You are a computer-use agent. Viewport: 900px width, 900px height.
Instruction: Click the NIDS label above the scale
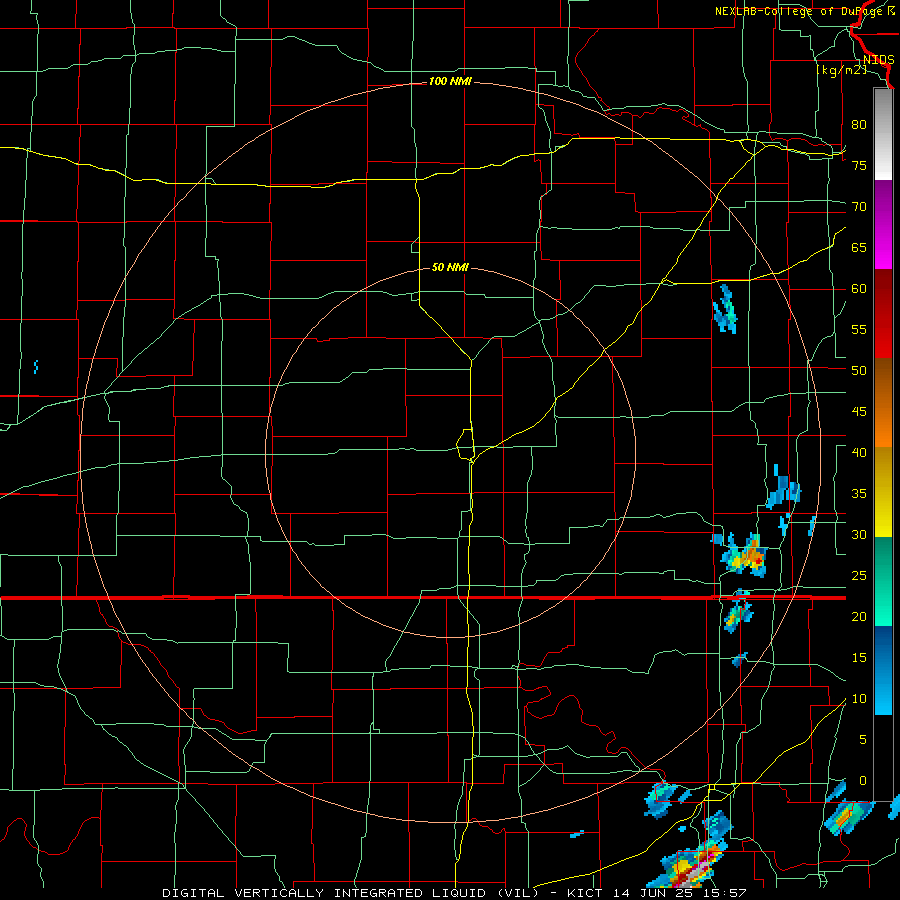click(878, 60)
